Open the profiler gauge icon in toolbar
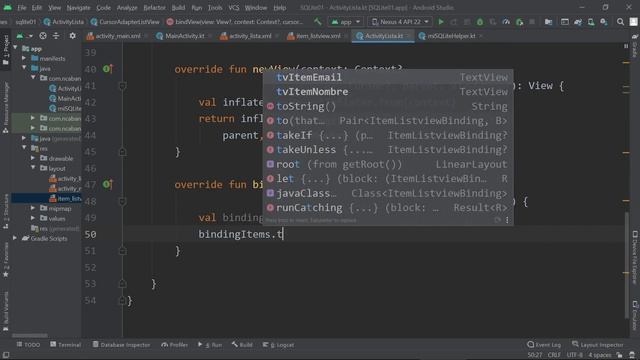The height and width of the screenshot is (360, 640). point(506,22)
